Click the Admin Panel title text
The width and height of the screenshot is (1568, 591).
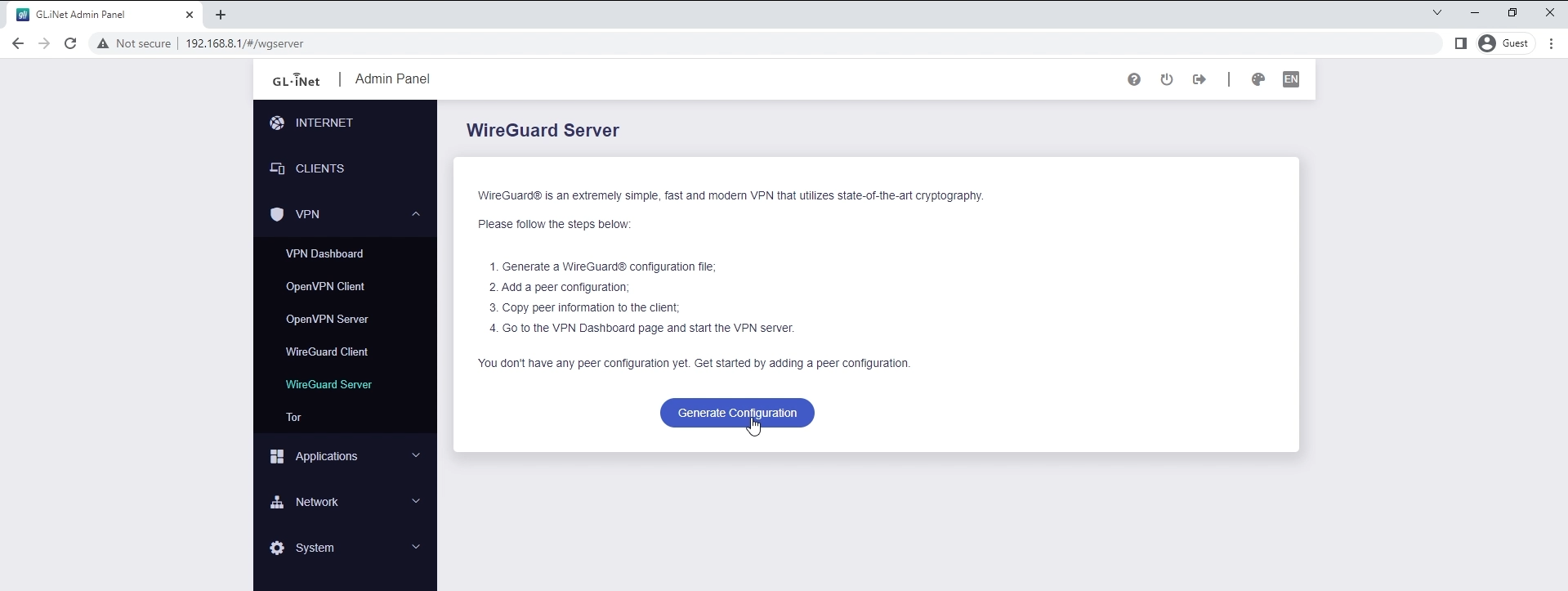pyautogui.click(x=392, y=79)
